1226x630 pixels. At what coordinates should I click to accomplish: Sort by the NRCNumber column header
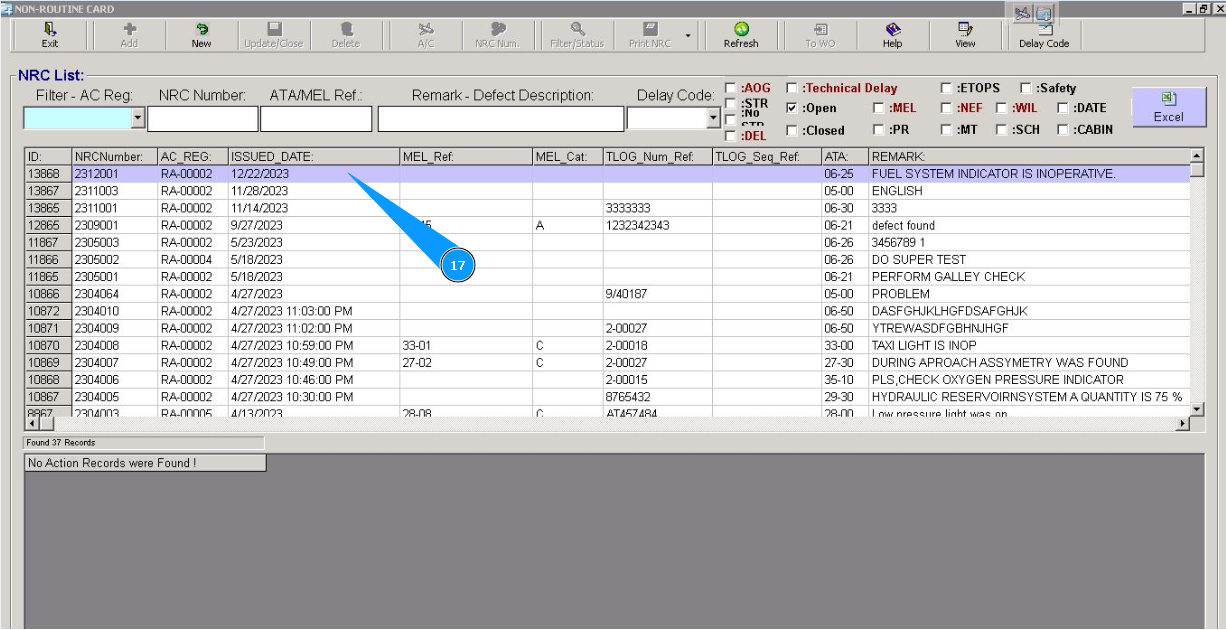tap(114, 157)
